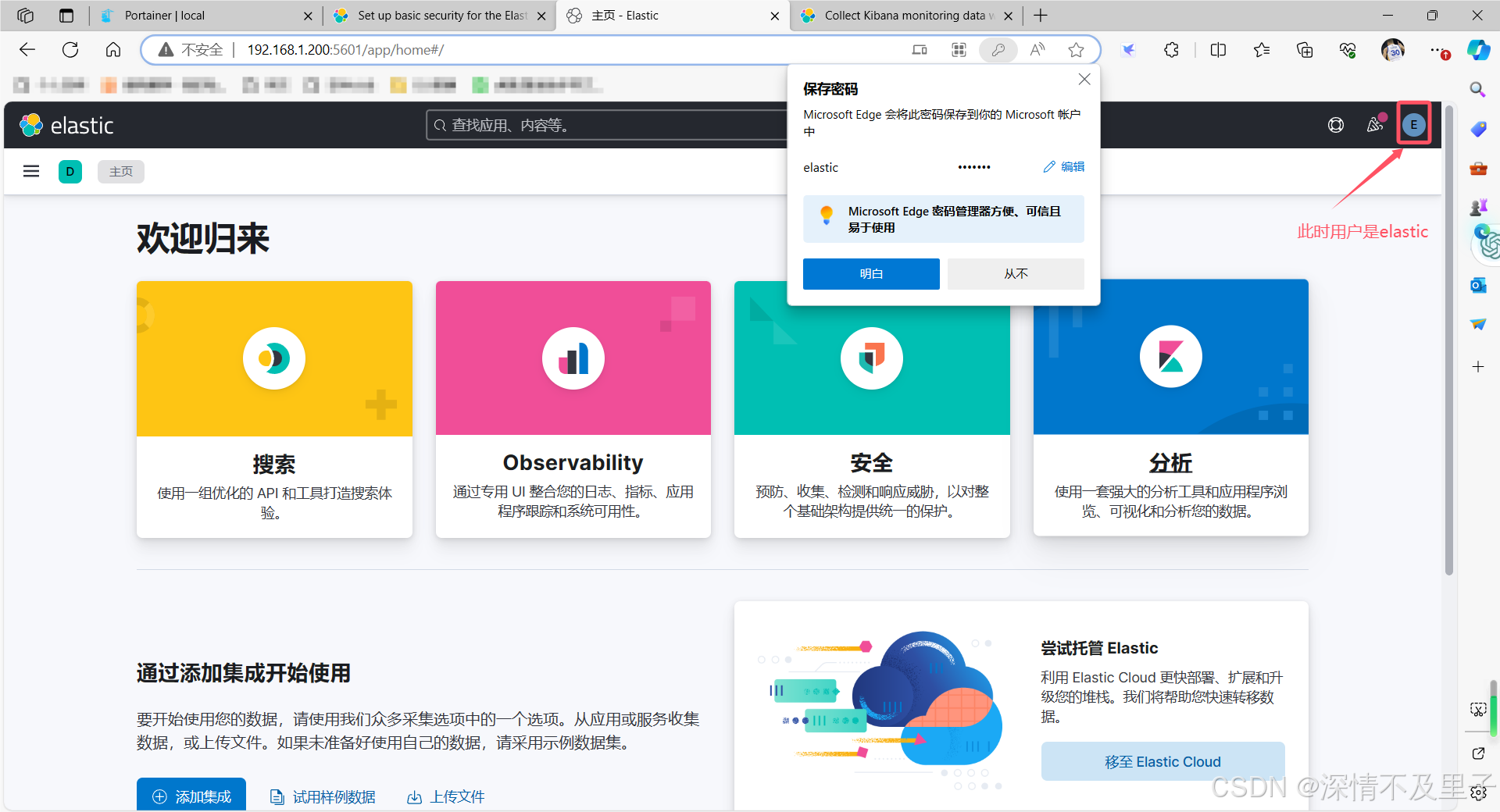Click the 不安全 site security warning
The width and height of the screenshot is (1500, 812).
coord(191,50)
